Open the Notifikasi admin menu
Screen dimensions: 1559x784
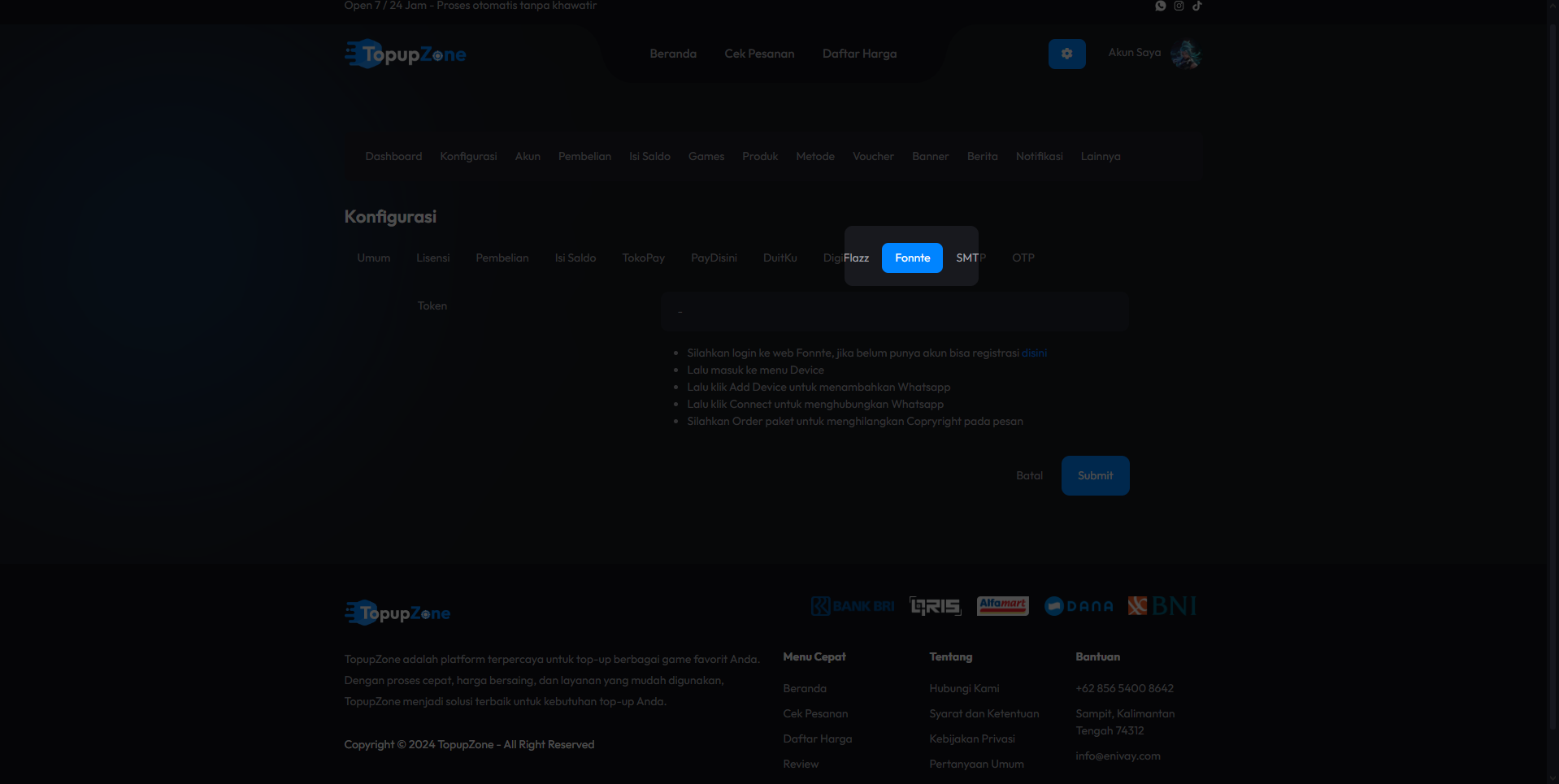pos(1039,156)
